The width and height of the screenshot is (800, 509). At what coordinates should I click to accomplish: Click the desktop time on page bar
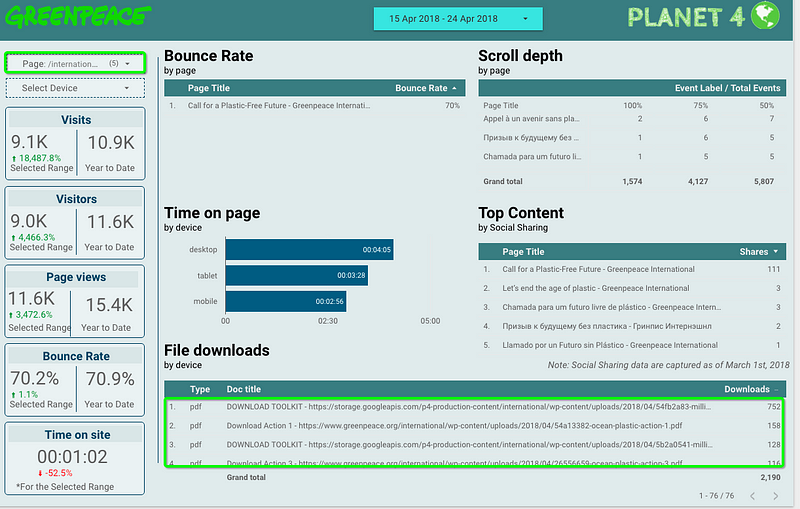click(x=309, y=249)
